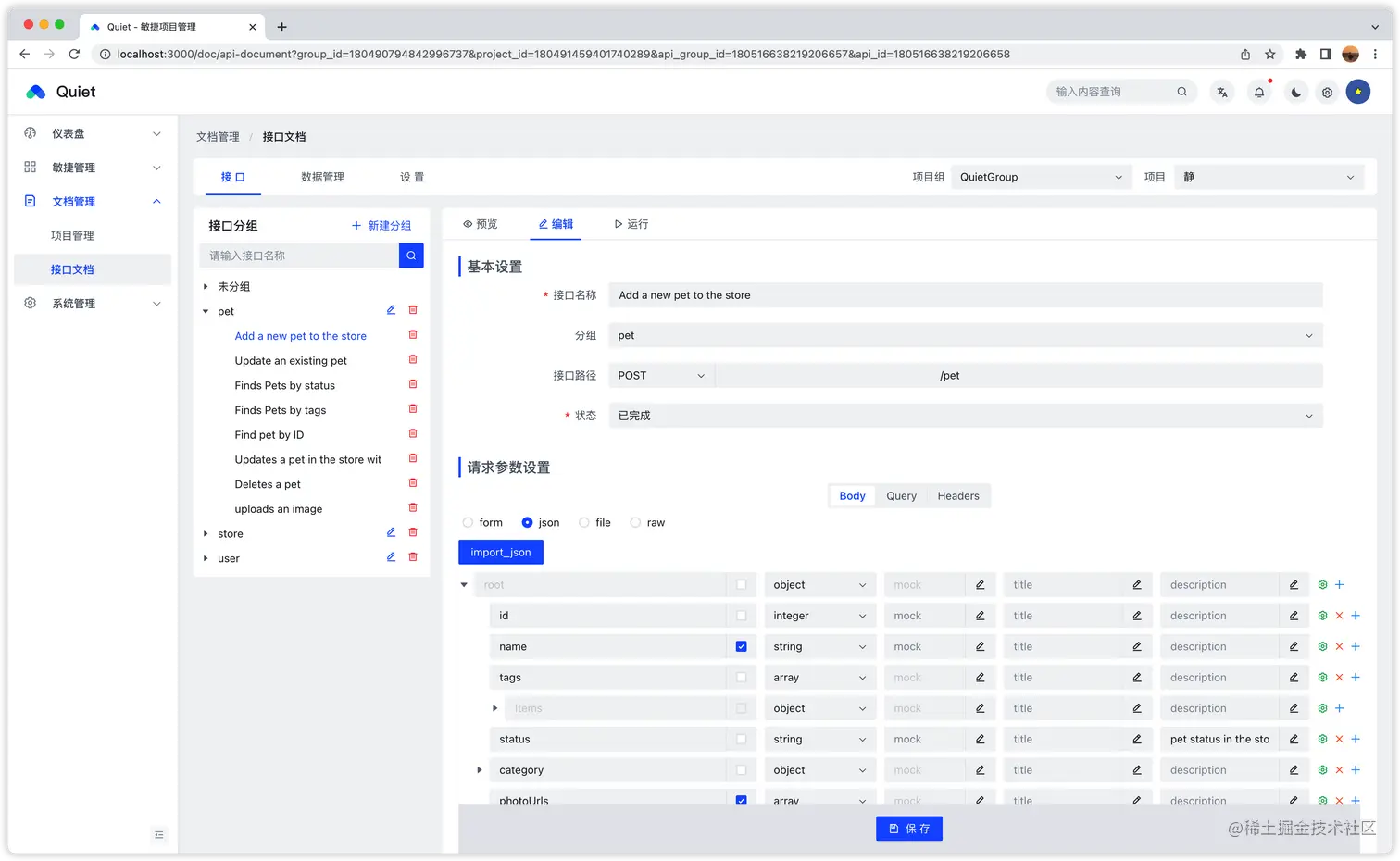Click the user avatar in the header

point(1358,92)
